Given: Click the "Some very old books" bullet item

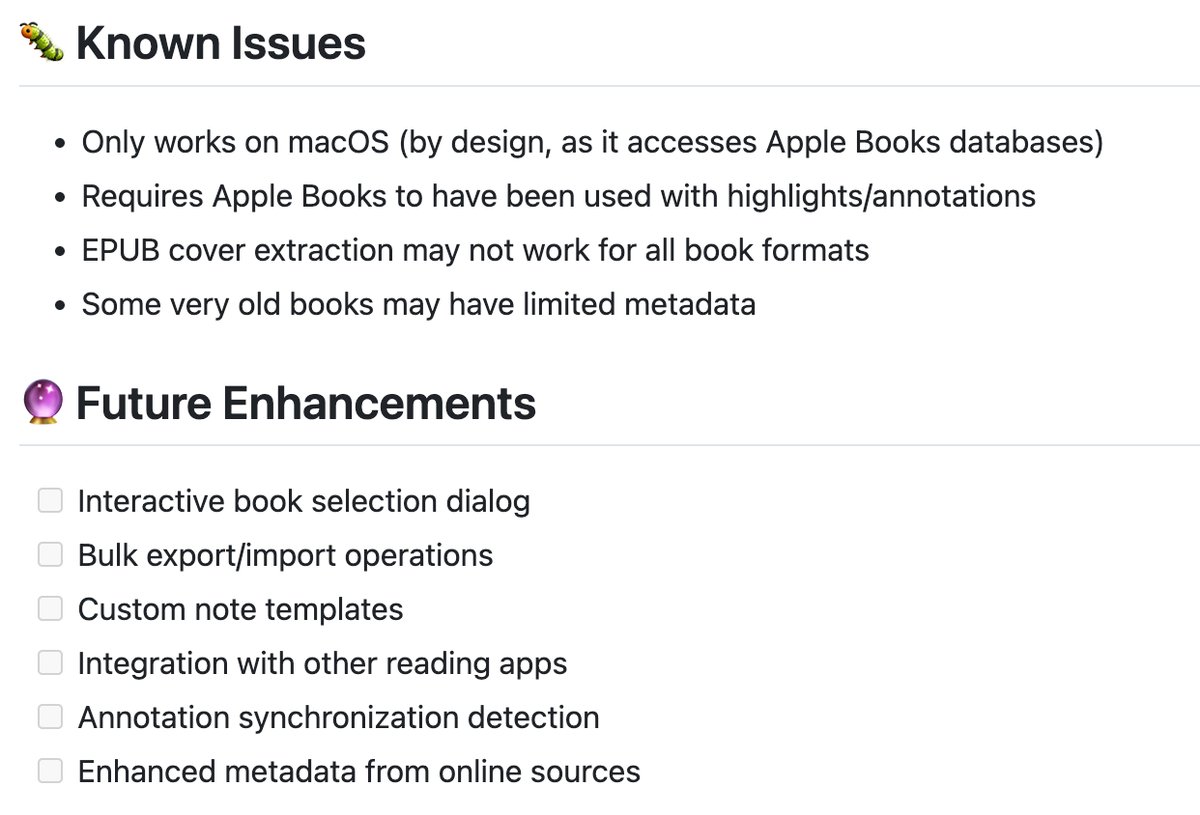Looking at the screenshot, I should click(418, 304).
